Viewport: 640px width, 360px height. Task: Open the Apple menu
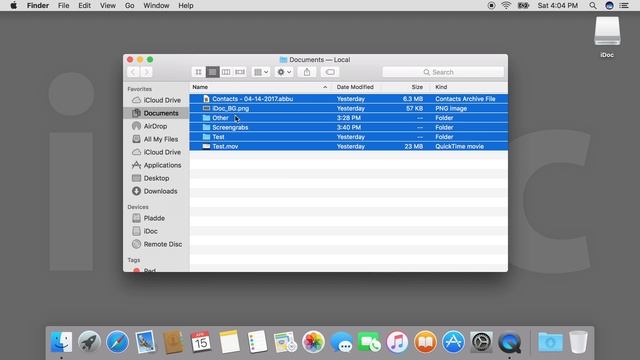13,5
